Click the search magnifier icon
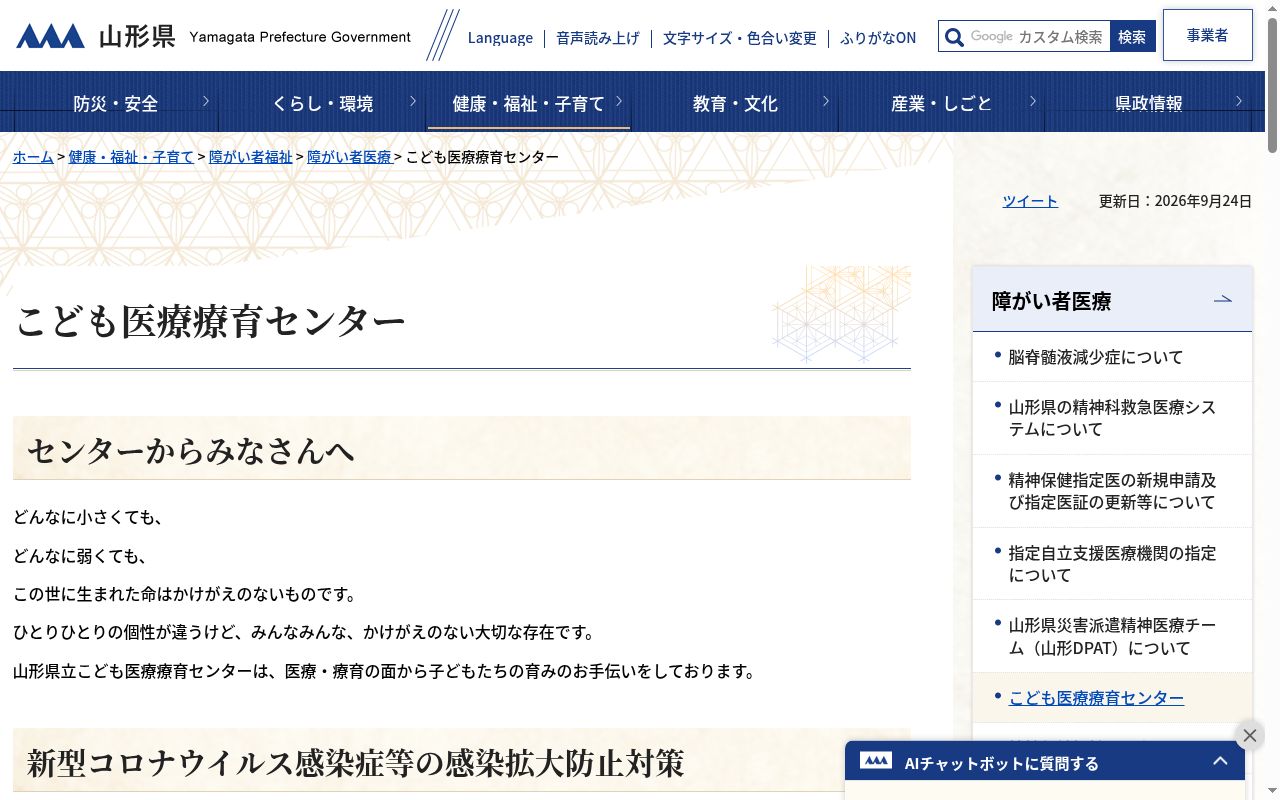Image resolution: width=1280 pixels, height=800 pixels. tap(955, 36)
